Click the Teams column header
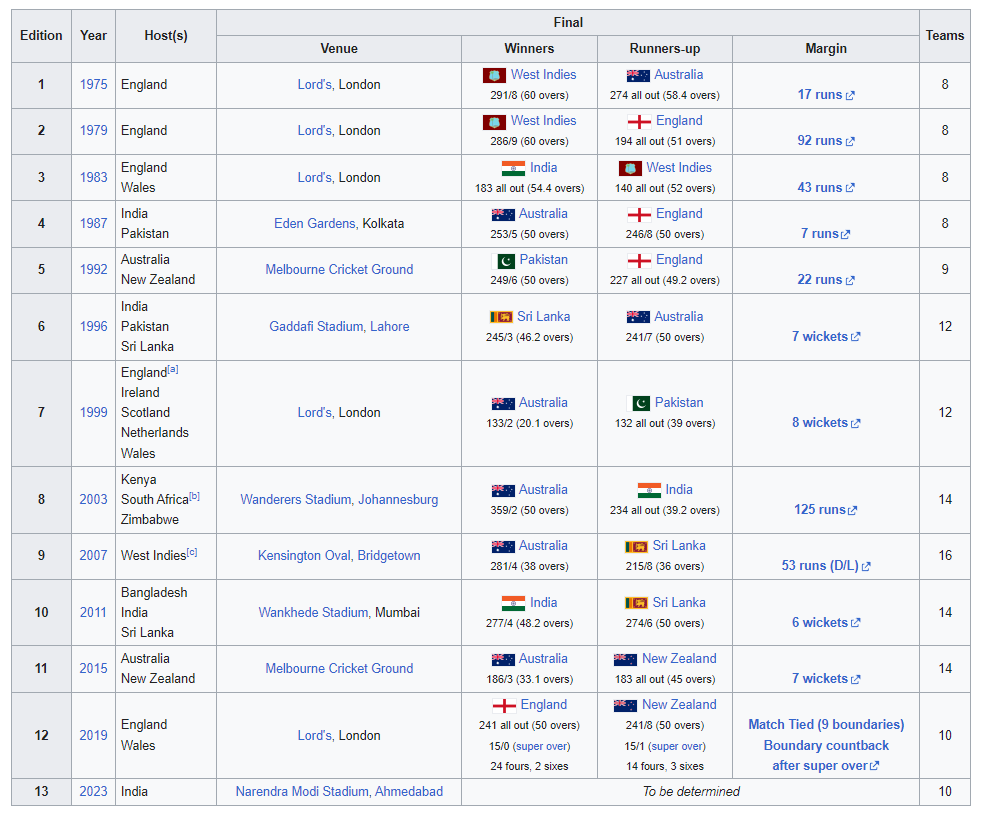 click(x=945, y=36)
